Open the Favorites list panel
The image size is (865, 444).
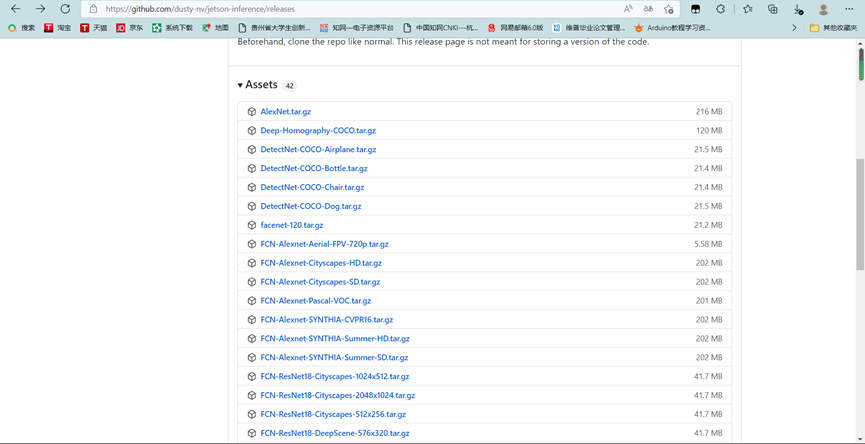(x=747, y=9)
